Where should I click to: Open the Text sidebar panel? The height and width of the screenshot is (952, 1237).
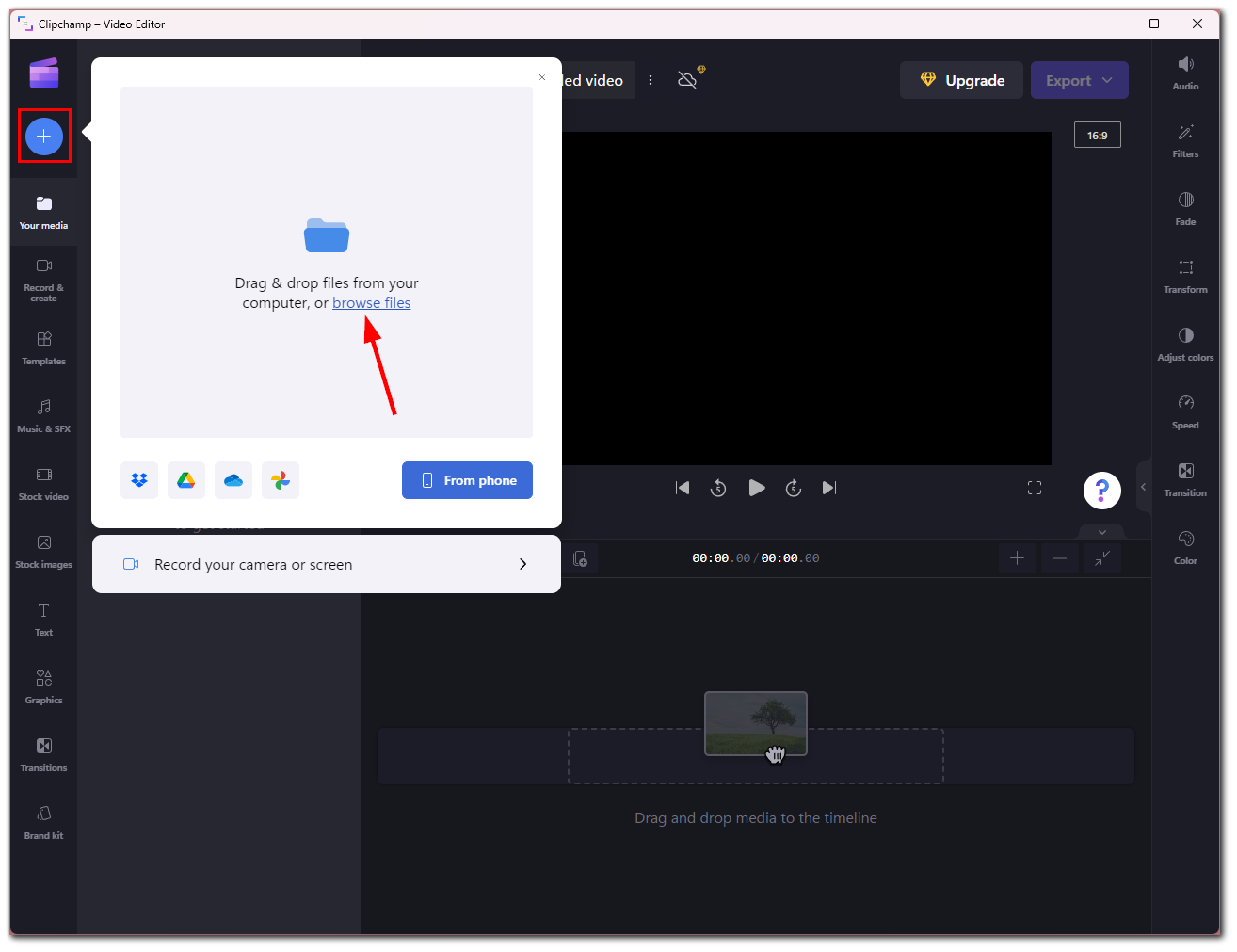click(43, 619)
